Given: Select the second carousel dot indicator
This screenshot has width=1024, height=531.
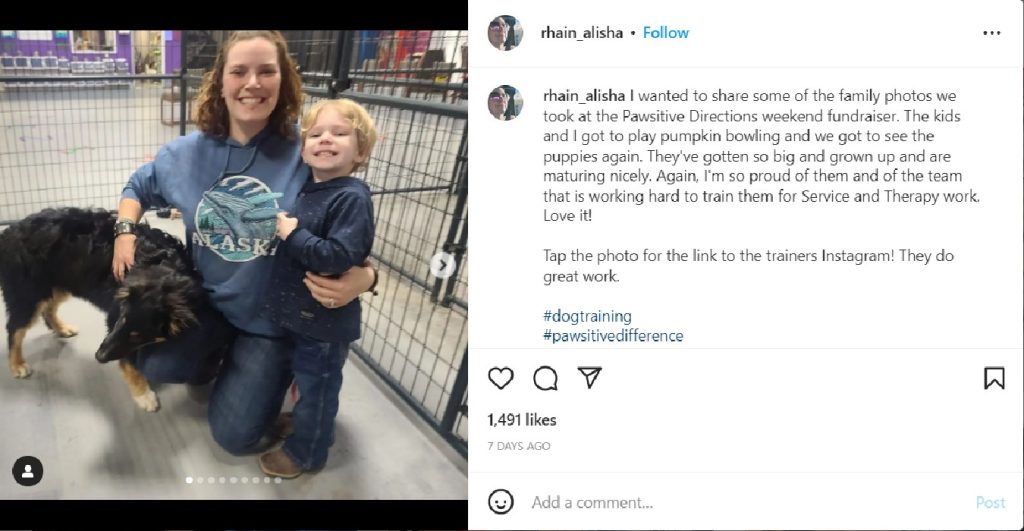Looking at the screenshot, I should click(200, 480).
